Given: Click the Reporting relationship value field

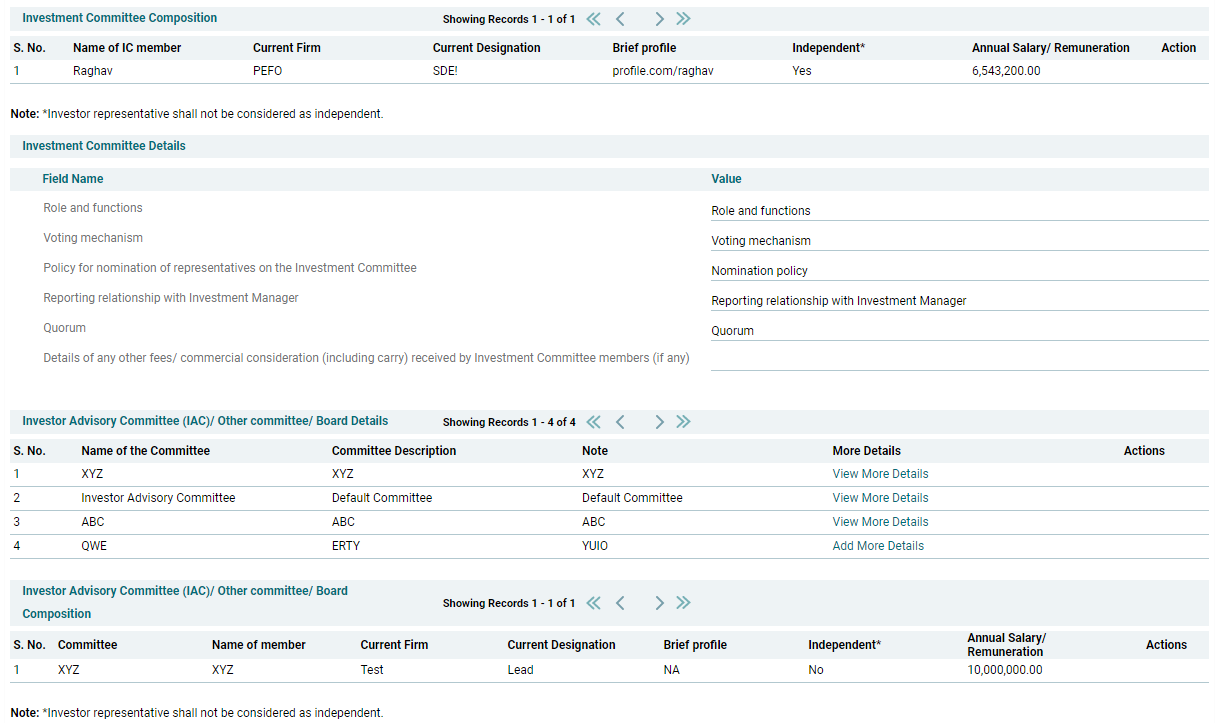Looking at the screenshot, I should 958,301.
